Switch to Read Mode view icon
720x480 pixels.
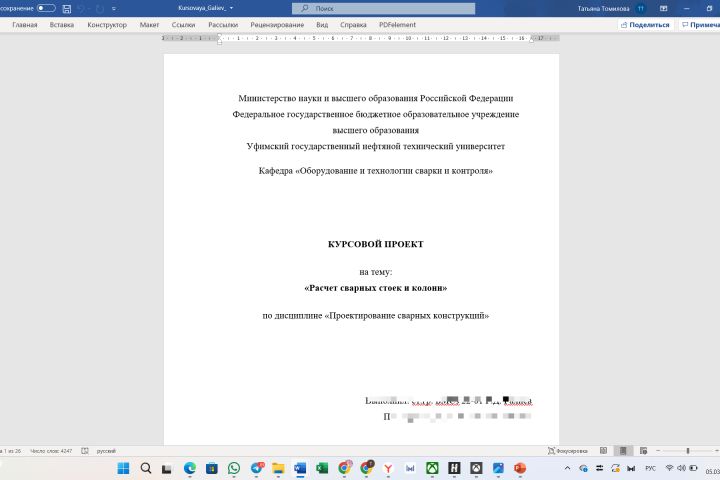[x=603, y=451]
